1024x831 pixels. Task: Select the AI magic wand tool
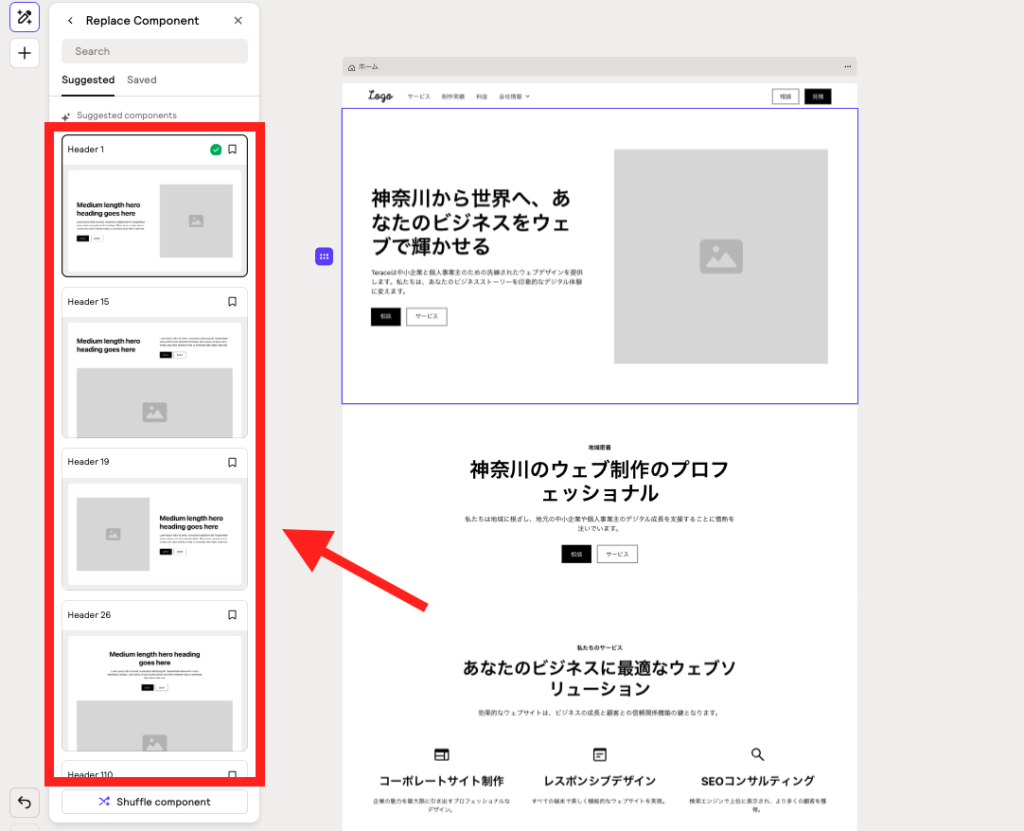(x=24, y=17)
